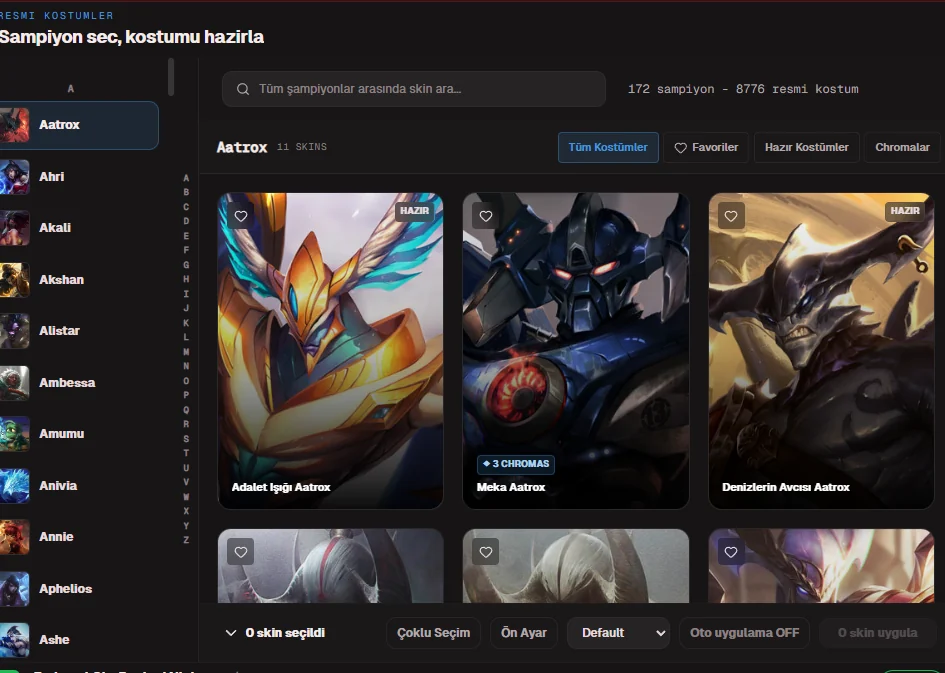
Task: Click the champion list scrollbar
Action: point(171,77)
